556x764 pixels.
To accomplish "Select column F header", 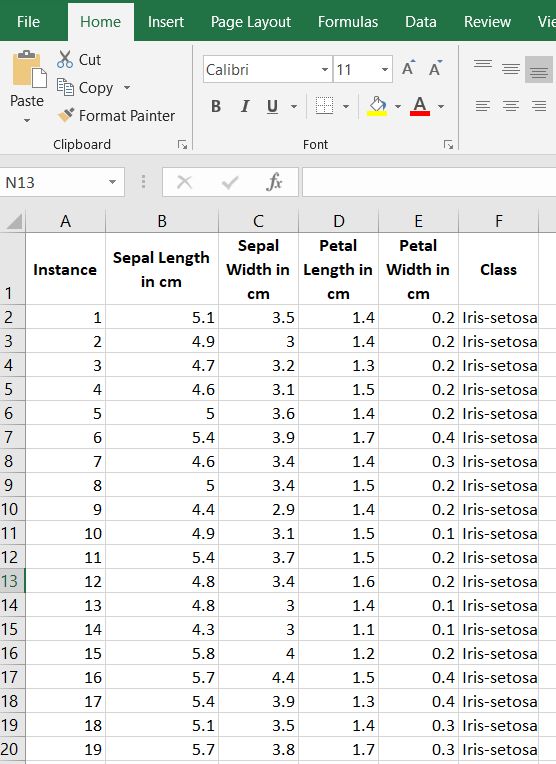I will click(498, 221).
